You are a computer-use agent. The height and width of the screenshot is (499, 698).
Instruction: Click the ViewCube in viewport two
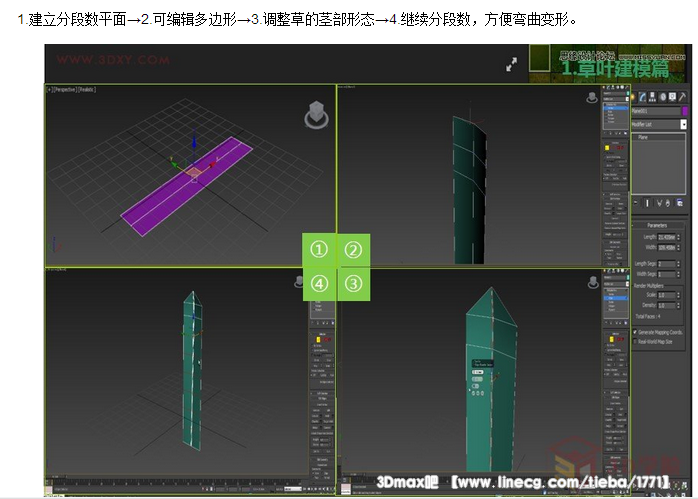point(592,97)
